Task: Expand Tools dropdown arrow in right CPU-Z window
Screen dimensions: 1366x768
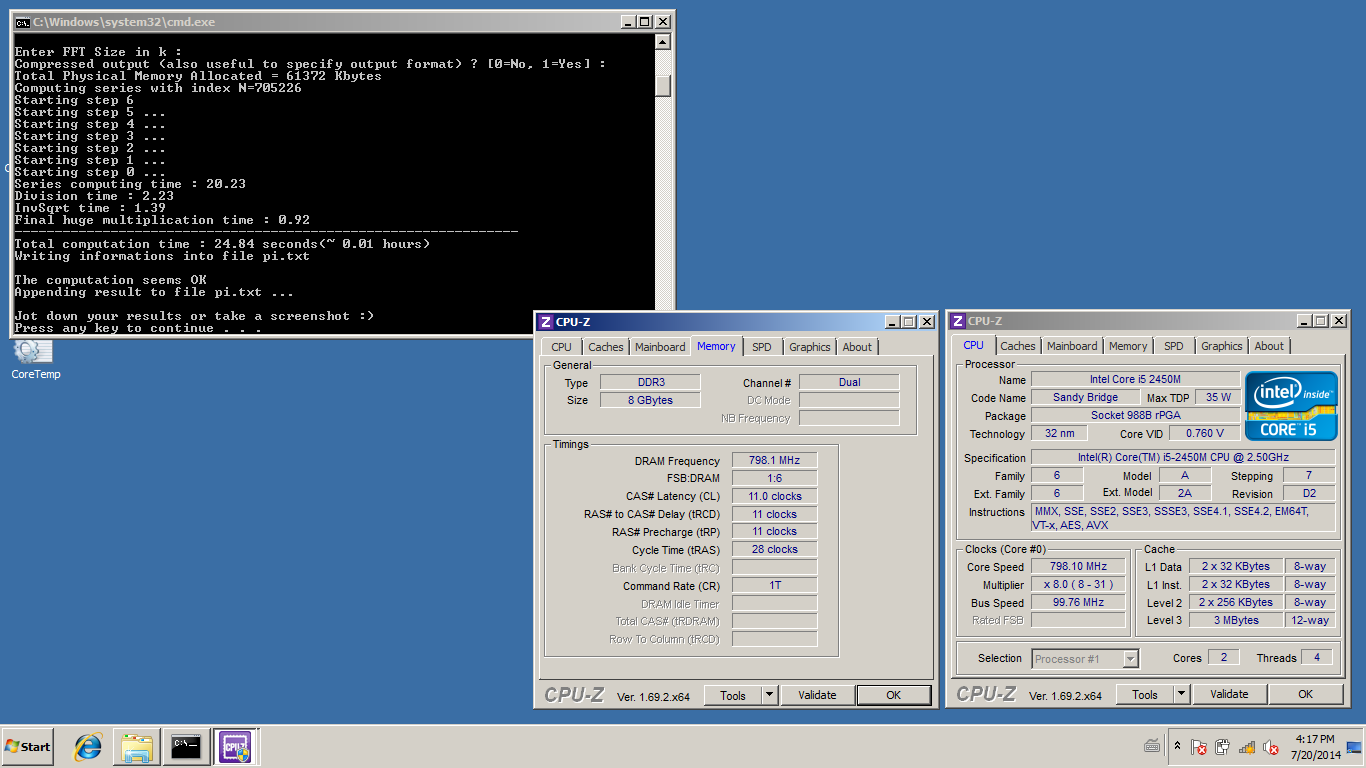Action: click(x=1181, y=694)
